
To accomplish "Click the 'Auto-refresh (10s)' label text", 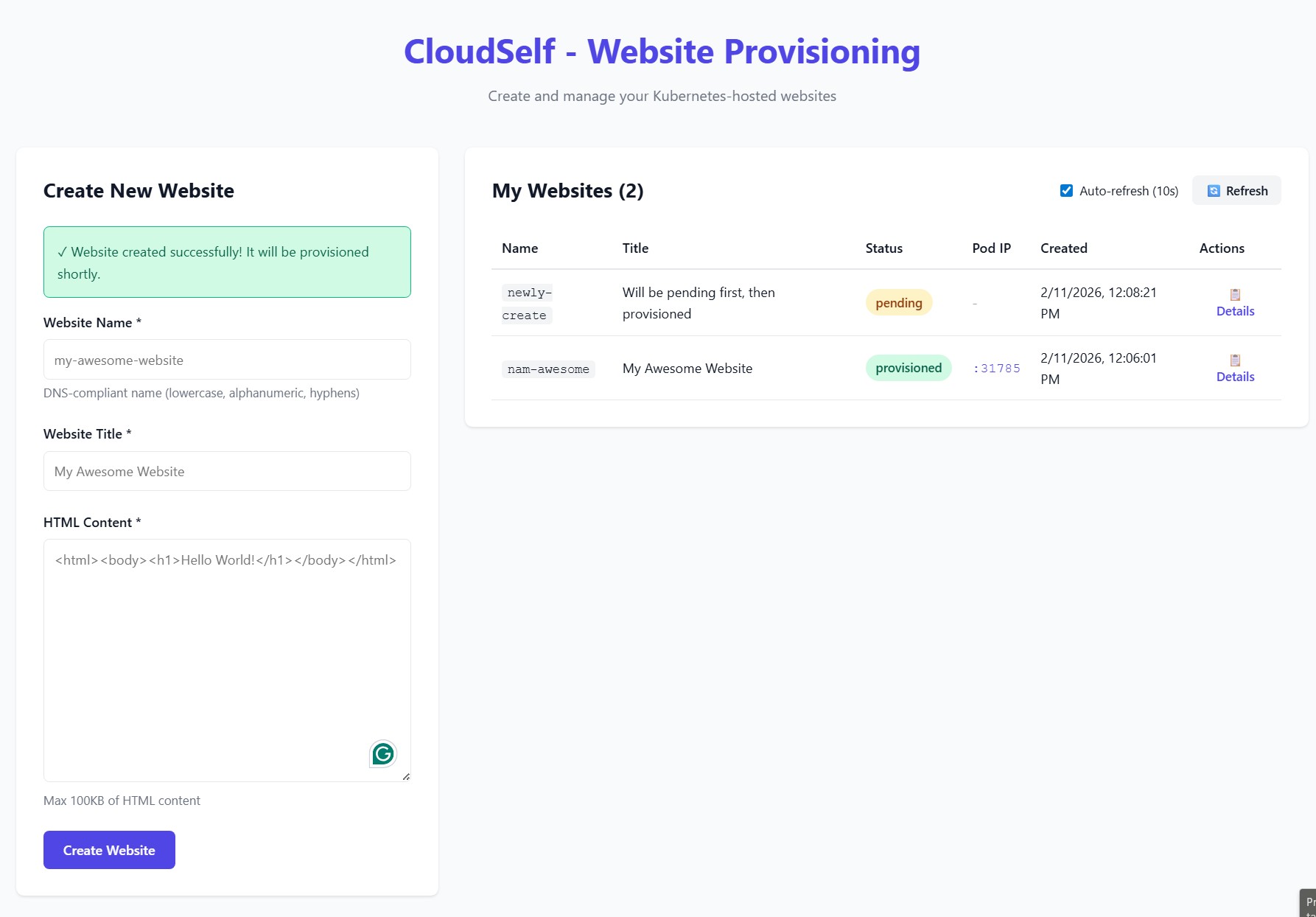I will tap(1129, 191).
